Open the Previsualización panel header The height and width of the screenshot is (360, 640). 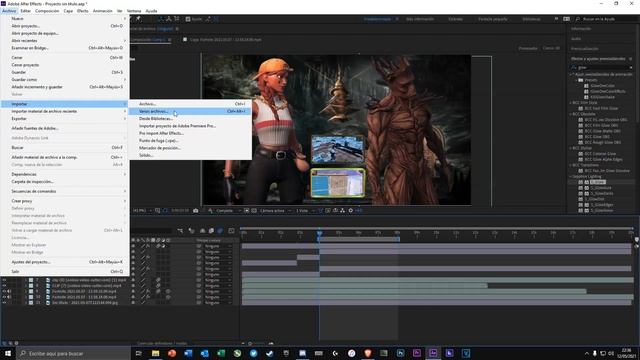(584, 49)
